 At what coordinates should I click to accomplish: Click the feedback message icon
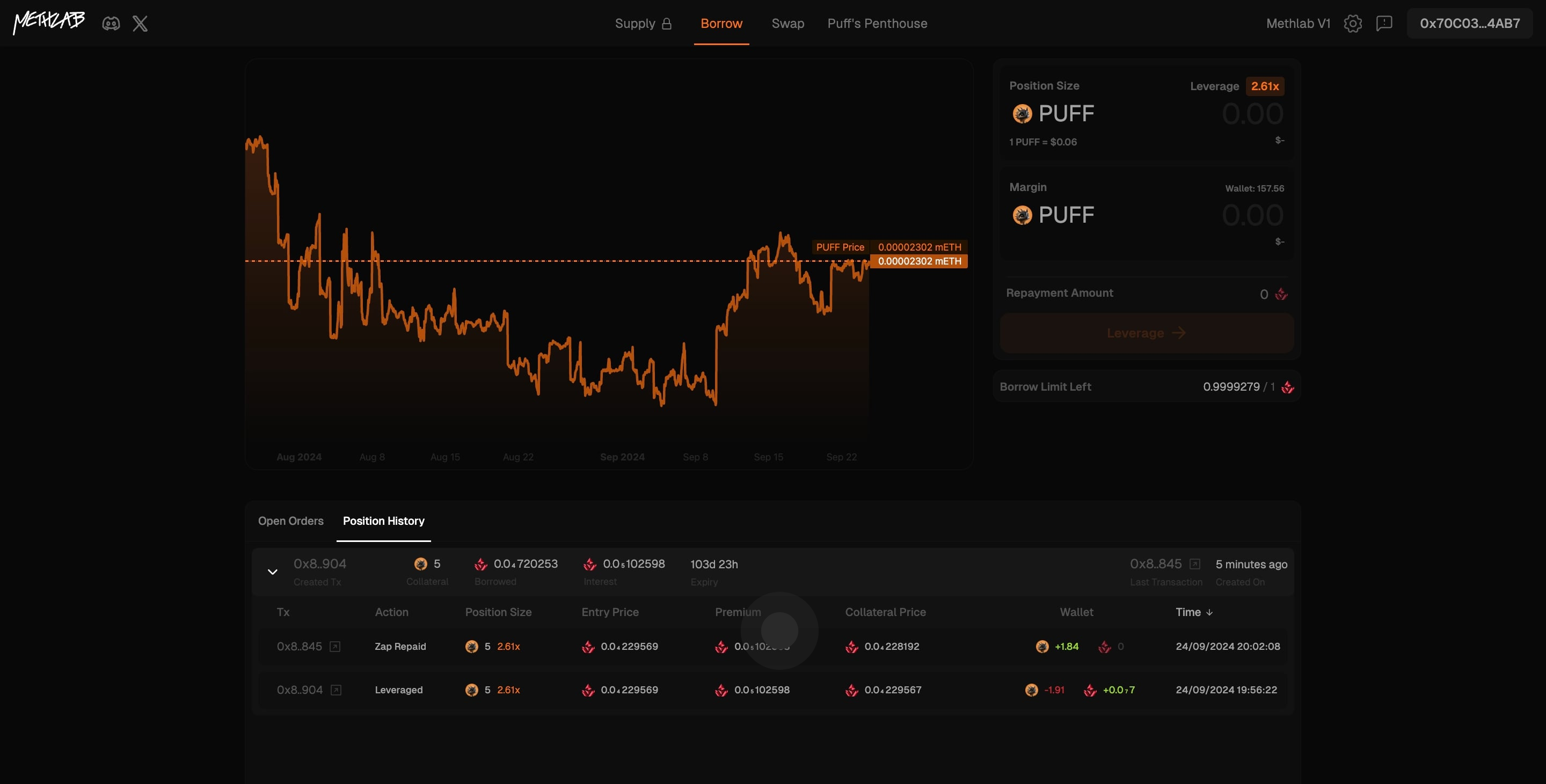[1384, 24]
